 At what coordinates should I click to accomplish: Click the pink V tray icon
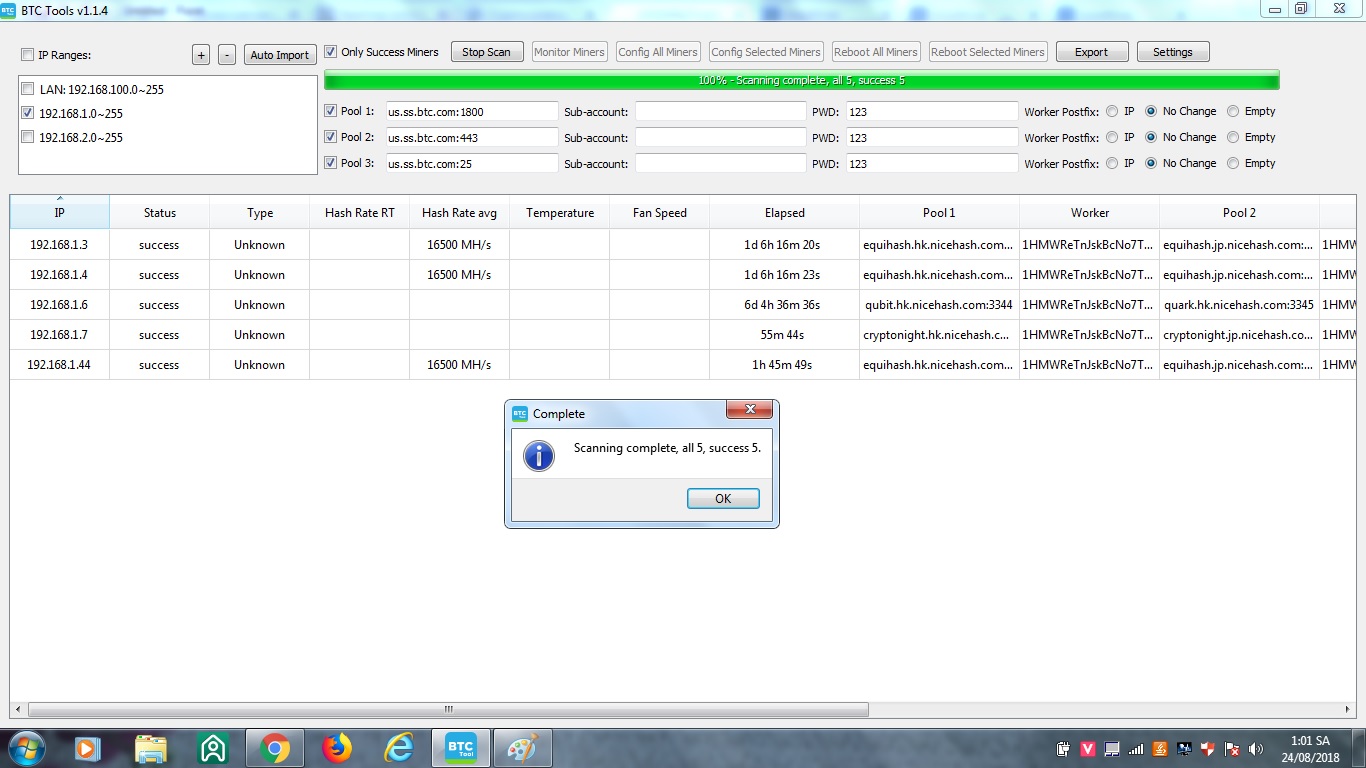(1088, 749)
